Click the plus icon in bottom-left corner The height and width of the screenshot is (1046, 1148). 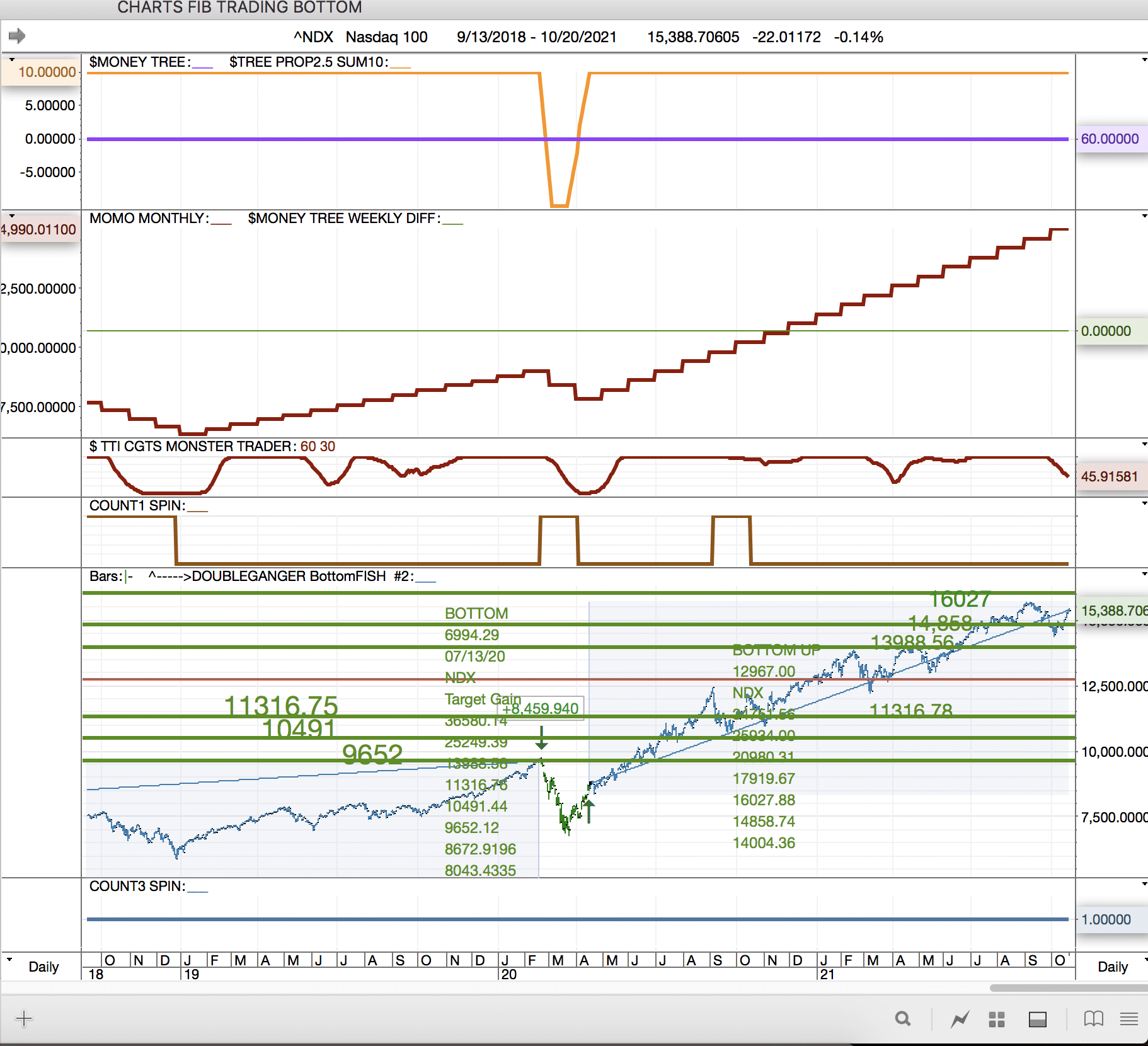[x=24, y=1019]
